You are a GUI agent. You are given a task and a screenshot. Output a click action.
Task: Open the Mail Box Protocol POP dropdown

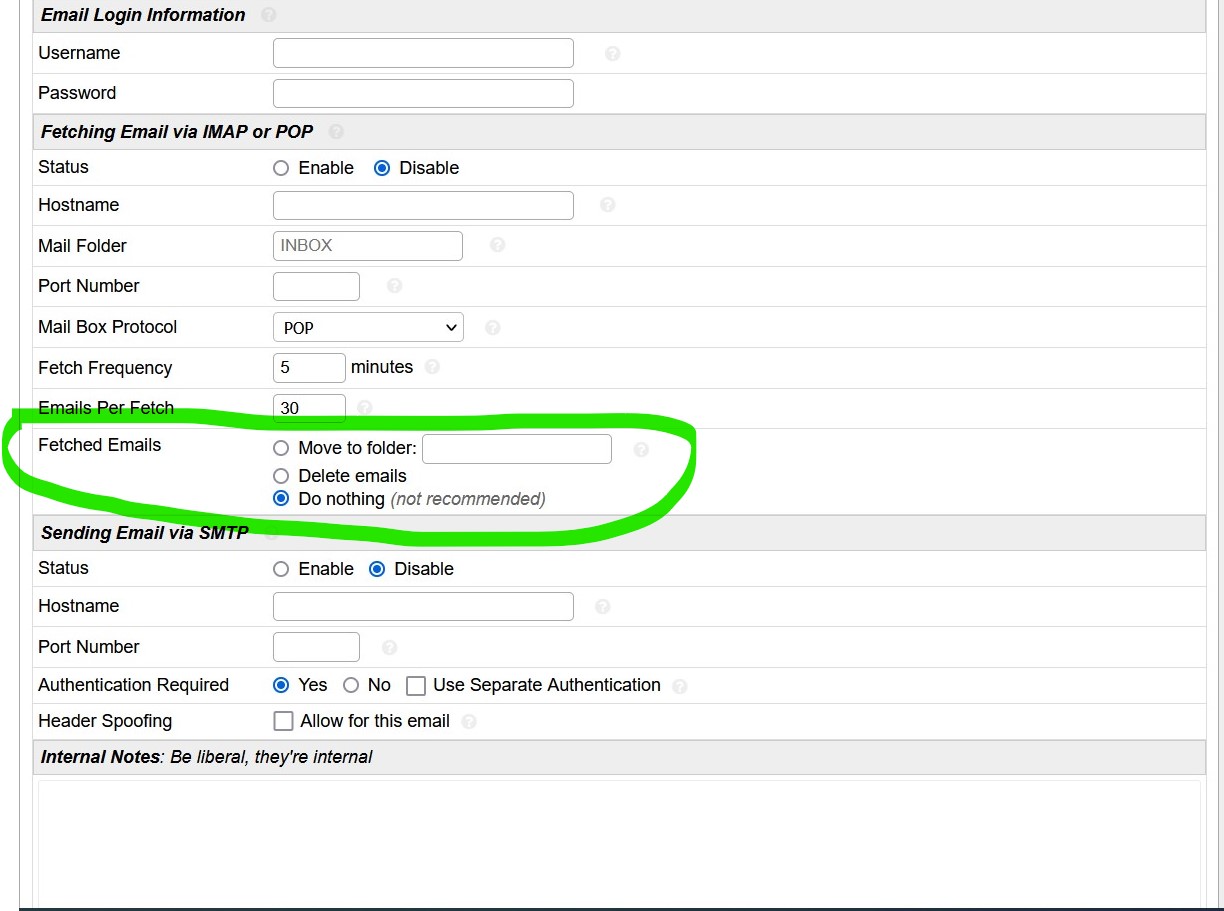point(368,327)
